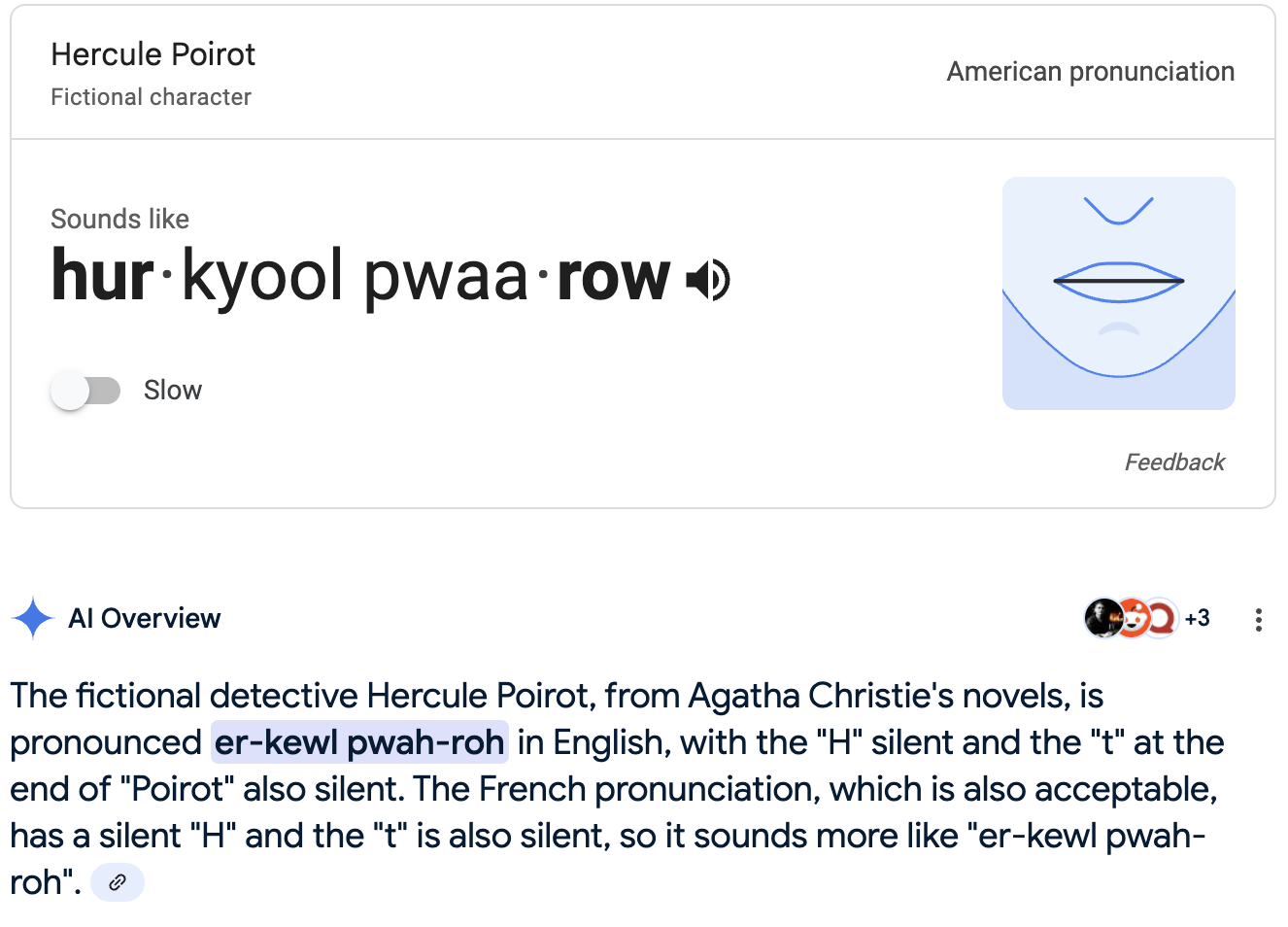Click the "kyool" syllable

click(x=262, y=276)
